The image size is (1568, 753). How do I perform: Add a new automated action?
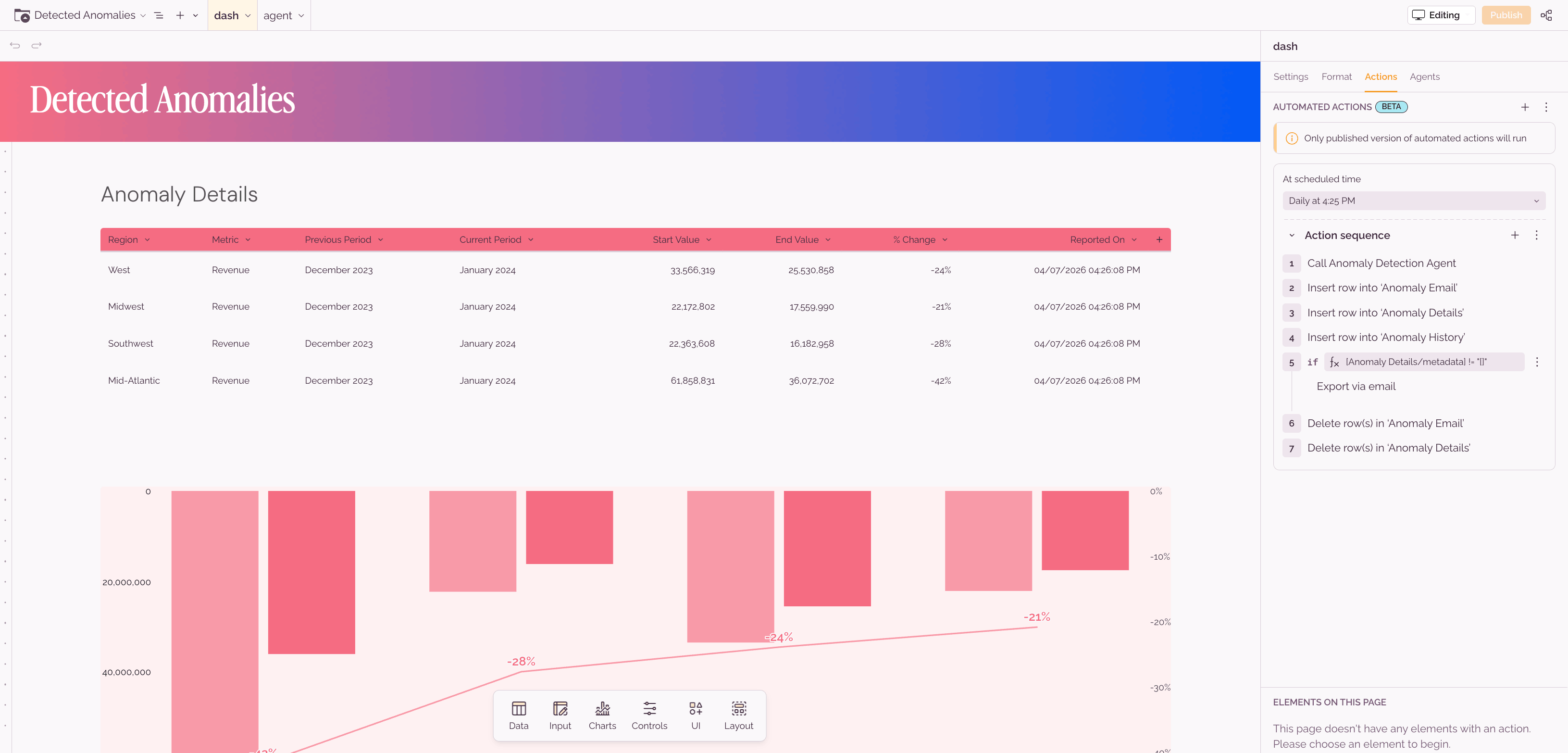point(1524,107)
